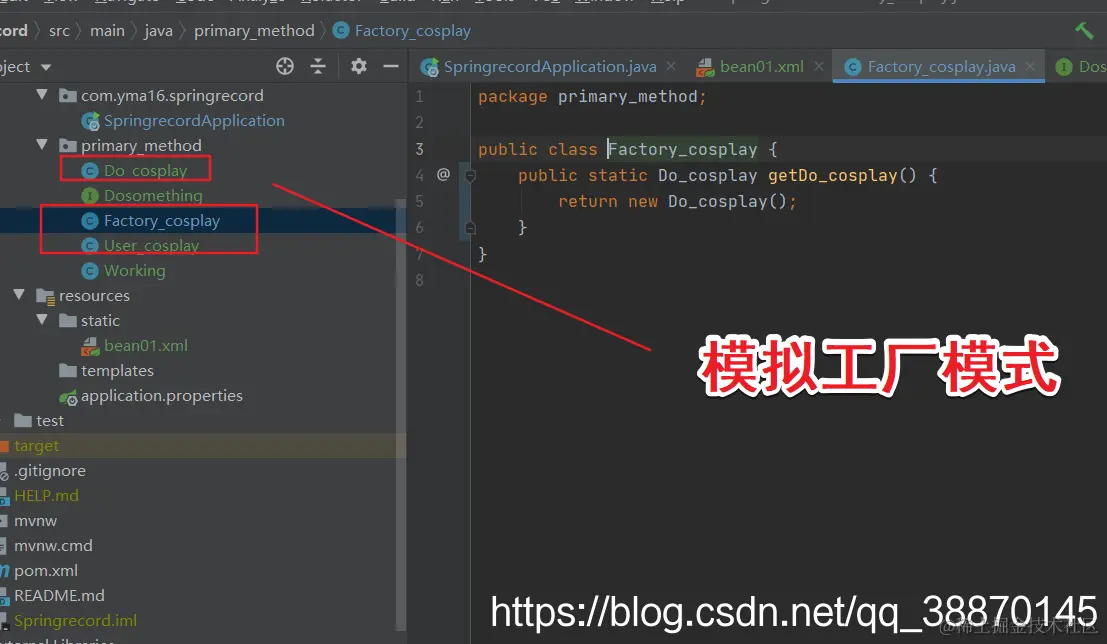Select the target folder
Viewport: 1107px width, 644px height.
(x=37, y=446)
